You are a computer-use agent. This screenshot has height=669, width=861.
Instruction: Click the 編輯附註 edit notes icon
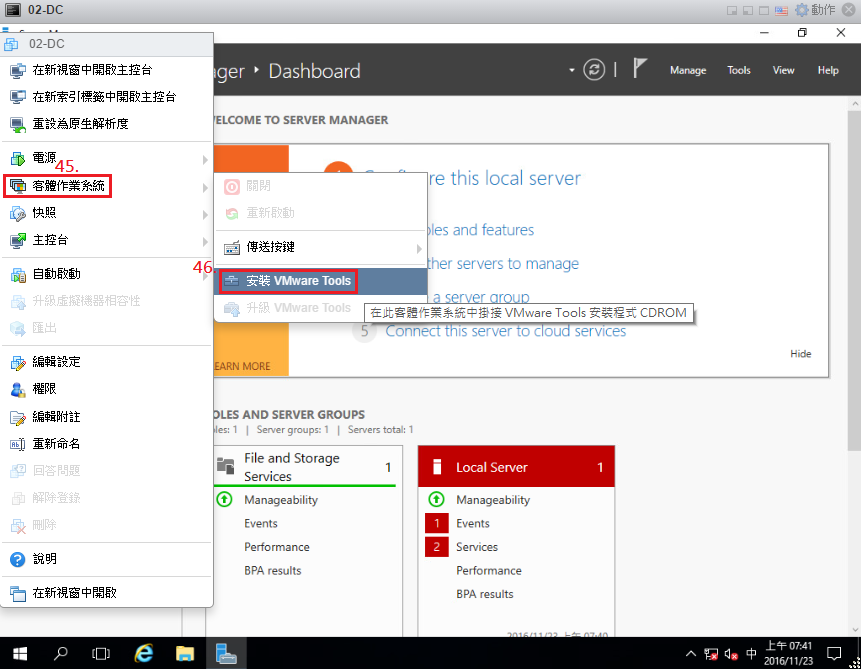(x=18, y=417)
